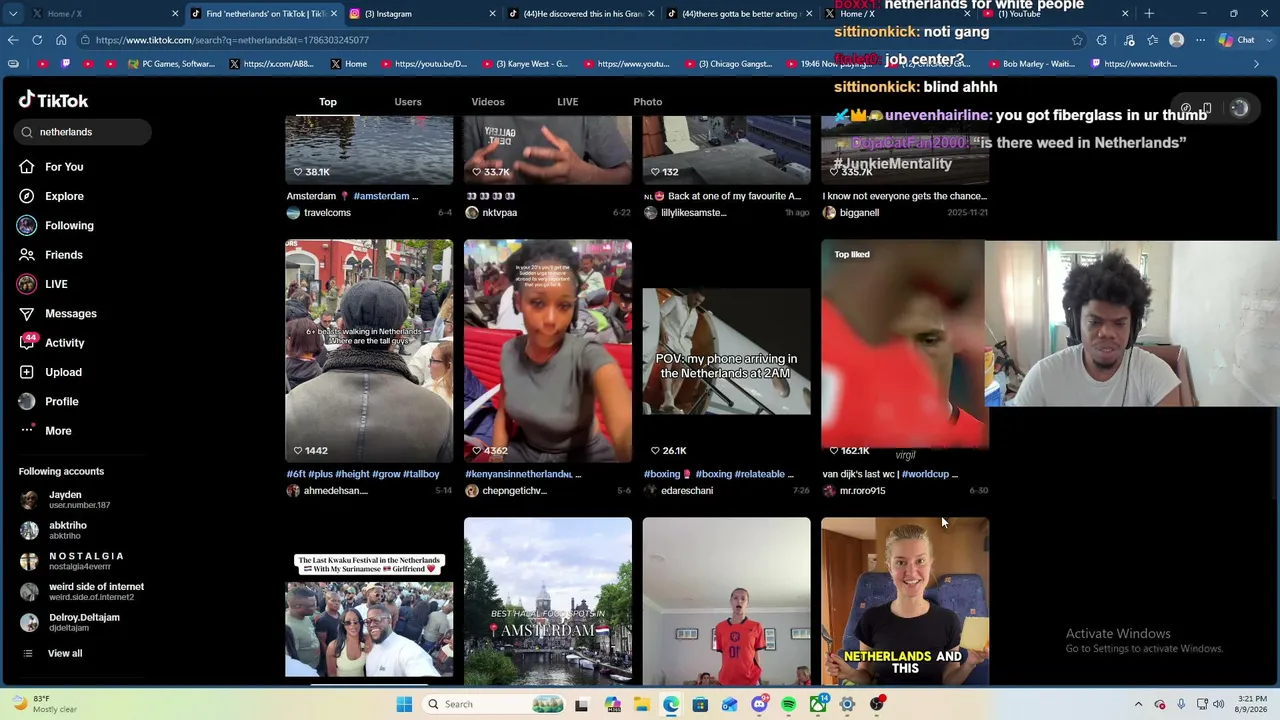The image size is (1280, 720).
Task: Open Settings from the taskbar
Action: pyautogui.click(x=847, y=704)
